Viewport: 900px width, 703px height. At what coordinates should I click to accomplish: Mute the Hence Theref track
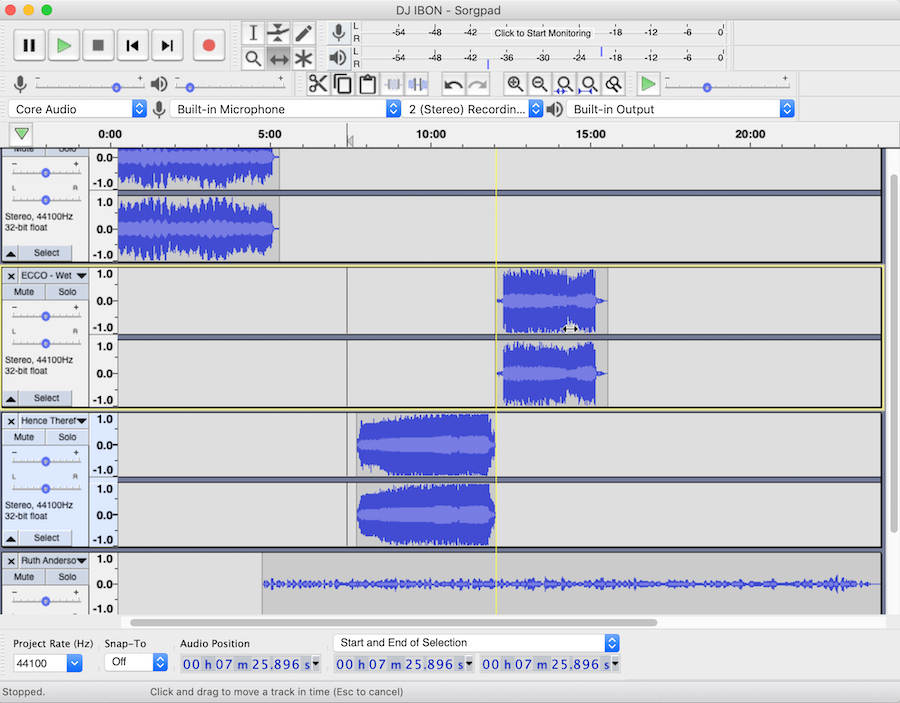coord(24,437)
